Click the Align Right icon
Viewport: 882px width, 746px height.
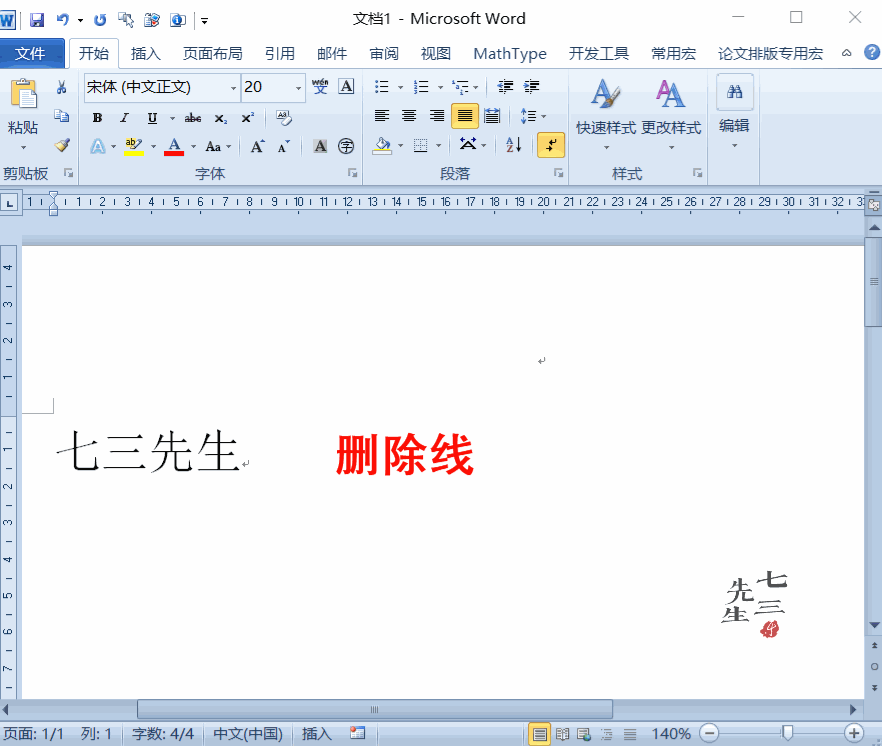click(x=436, y=116)
